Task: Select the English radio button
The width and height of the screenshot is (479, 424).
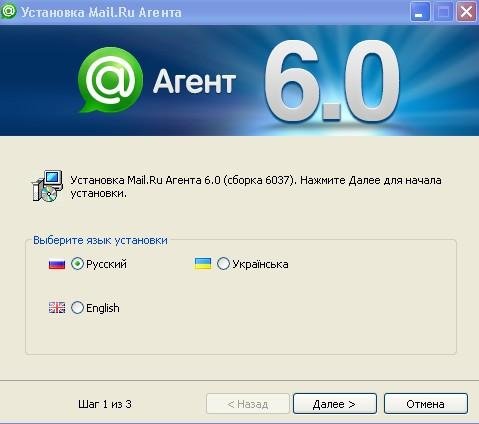Action: [x=77, y=307]
